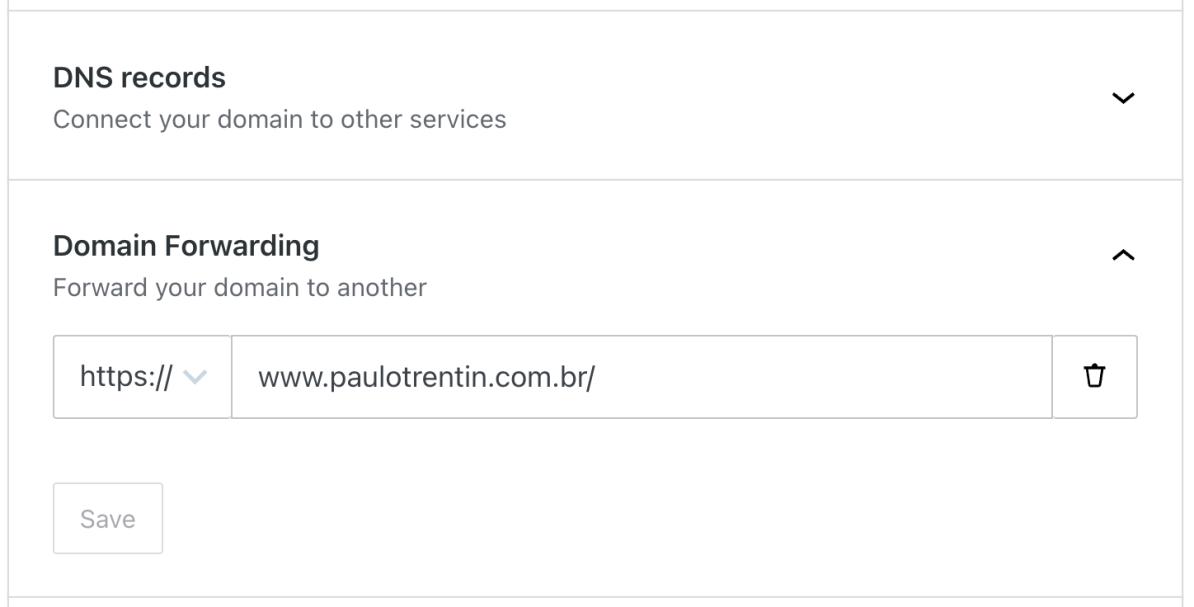The image size is (1194, 607).
Task: Select the "https://" label in protocol selector
Action: [126, 377]
